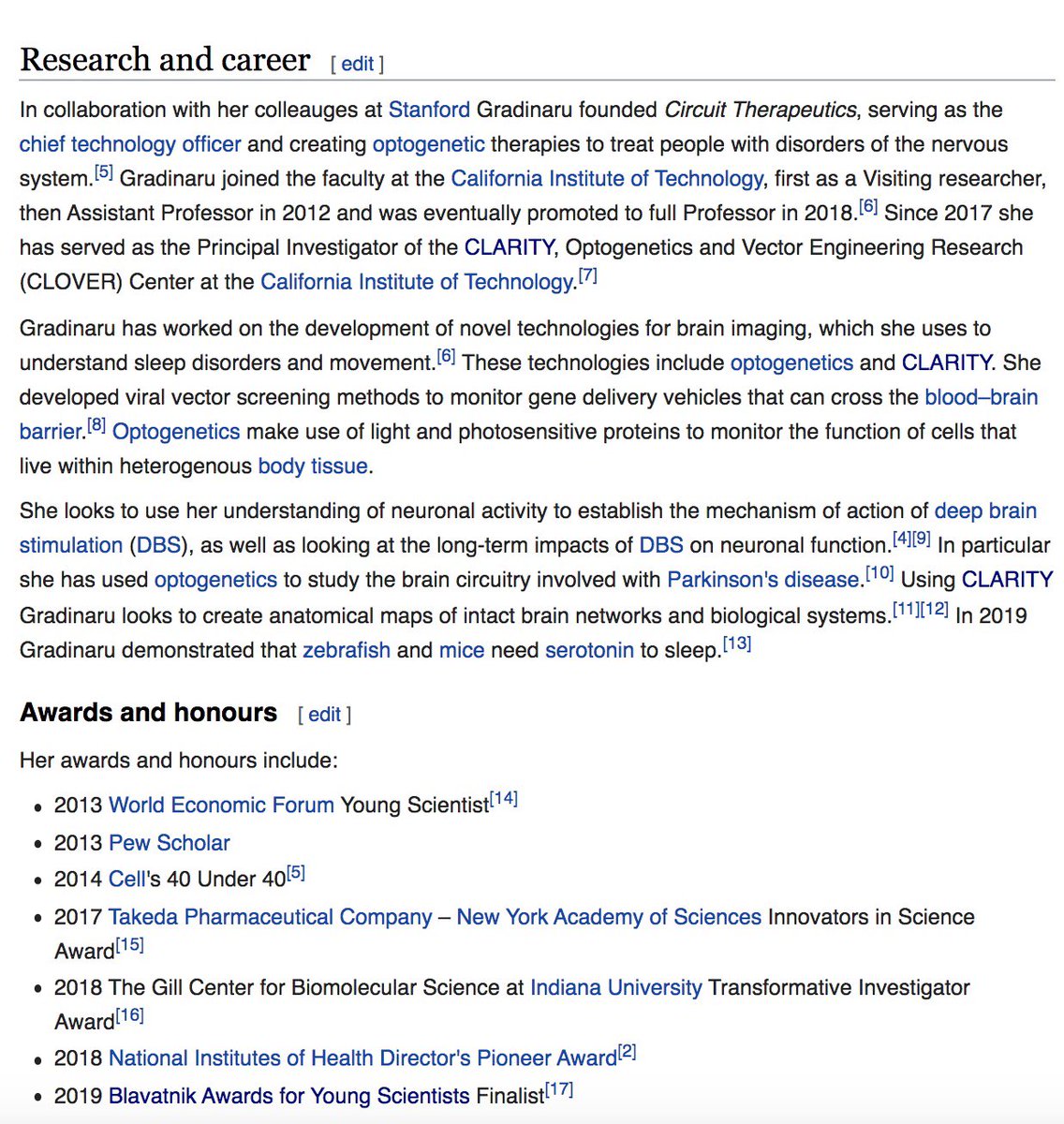1064x1124 pixels.
Task: Open capitalized Optogenetics link before 'make use of light'
Action: (x=176, y=432)
